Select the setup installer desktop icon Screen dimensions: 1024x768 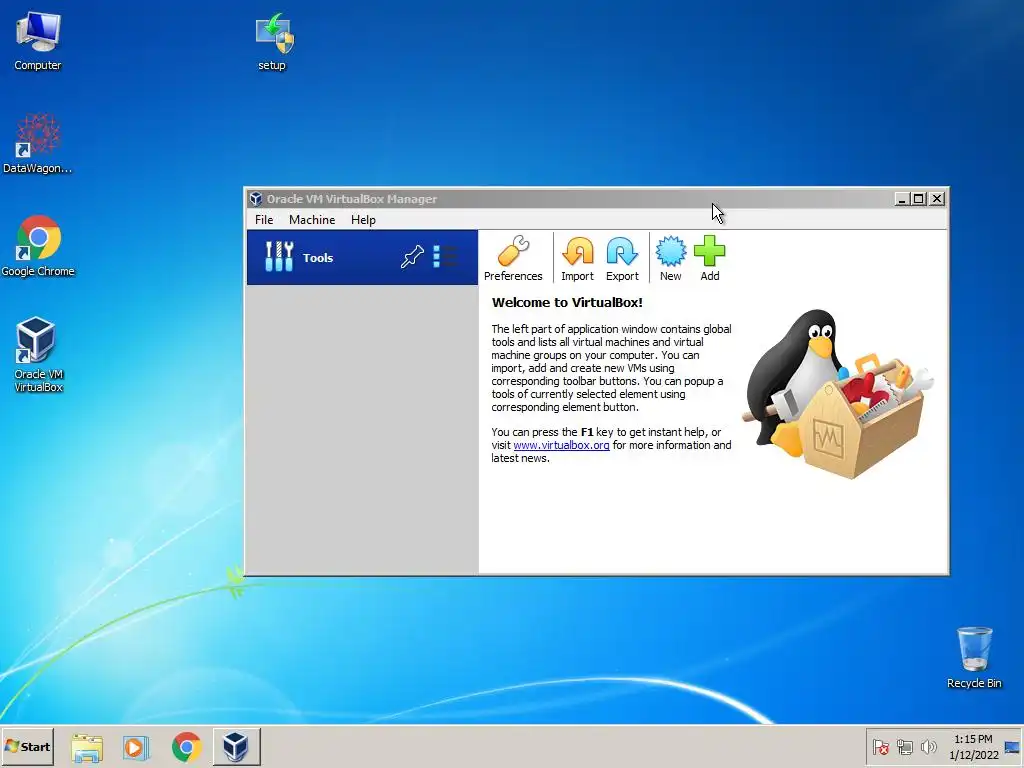pyautogui.click(x=273, y=41)
